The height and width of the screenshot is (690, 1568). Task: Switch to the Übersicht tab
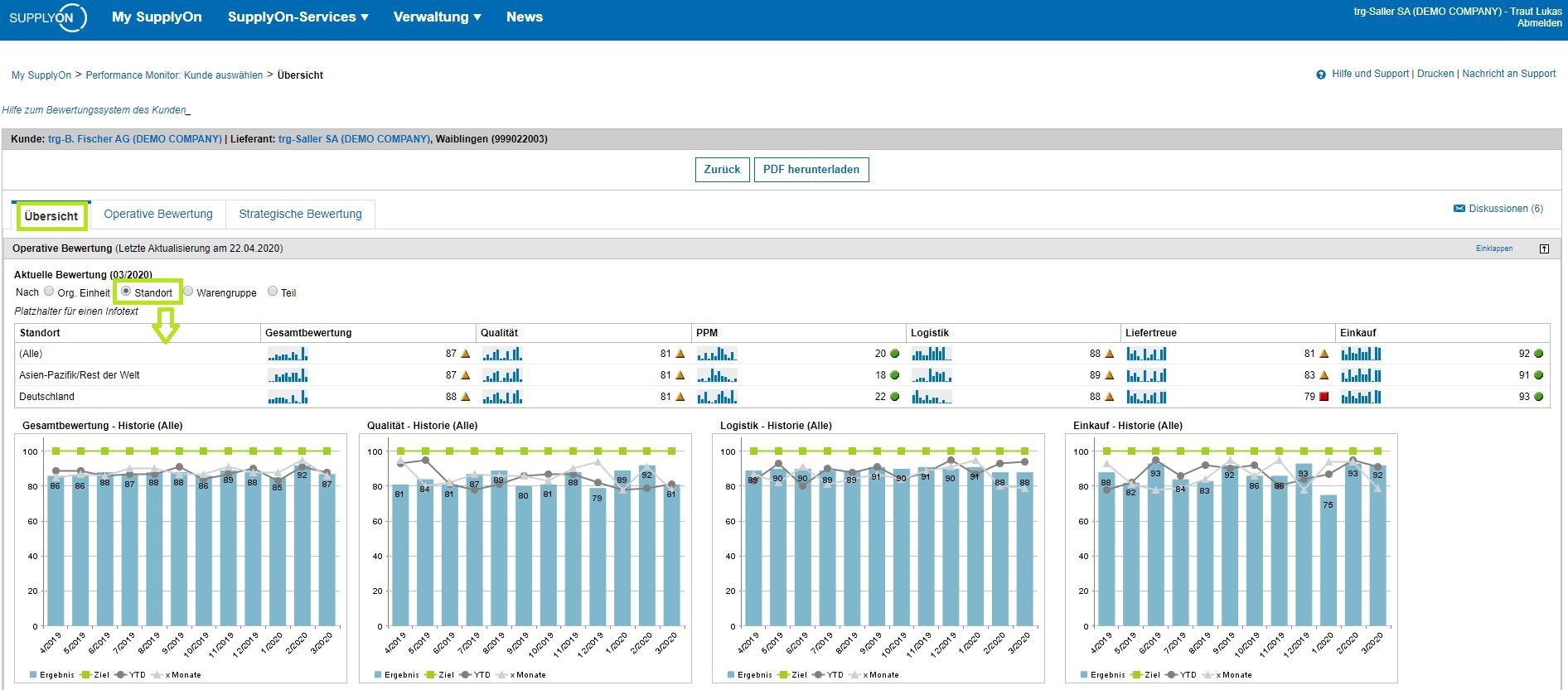(x=51, y=216)
